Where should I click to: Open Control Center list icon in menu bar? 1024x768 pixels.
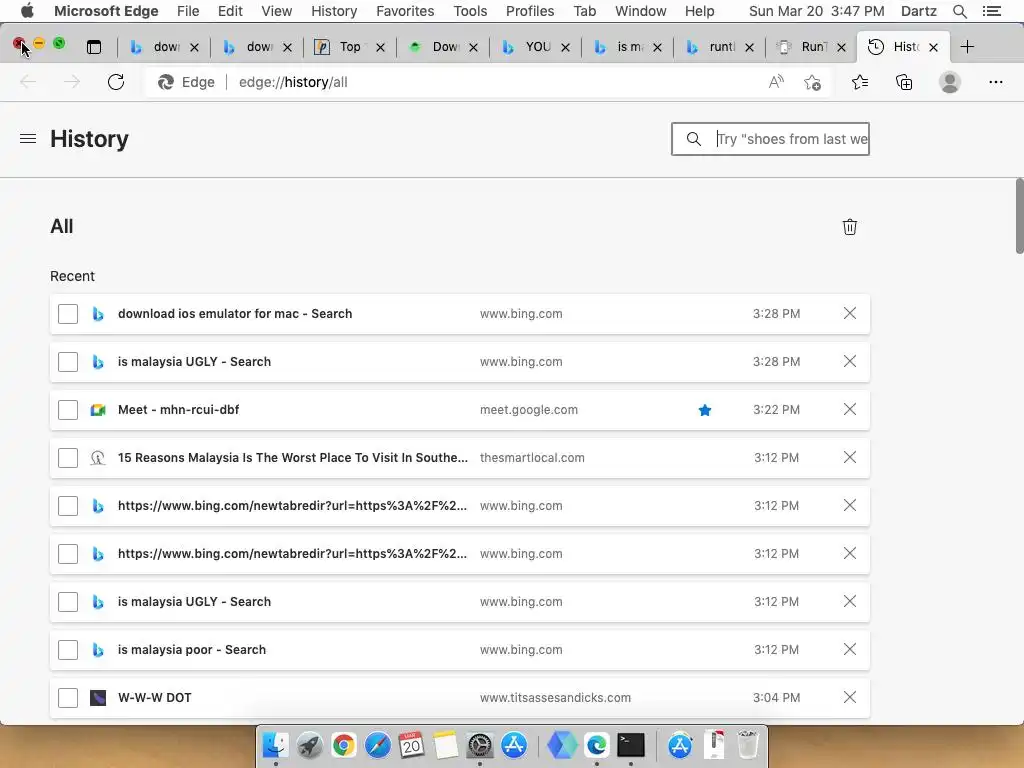point(991,11)
